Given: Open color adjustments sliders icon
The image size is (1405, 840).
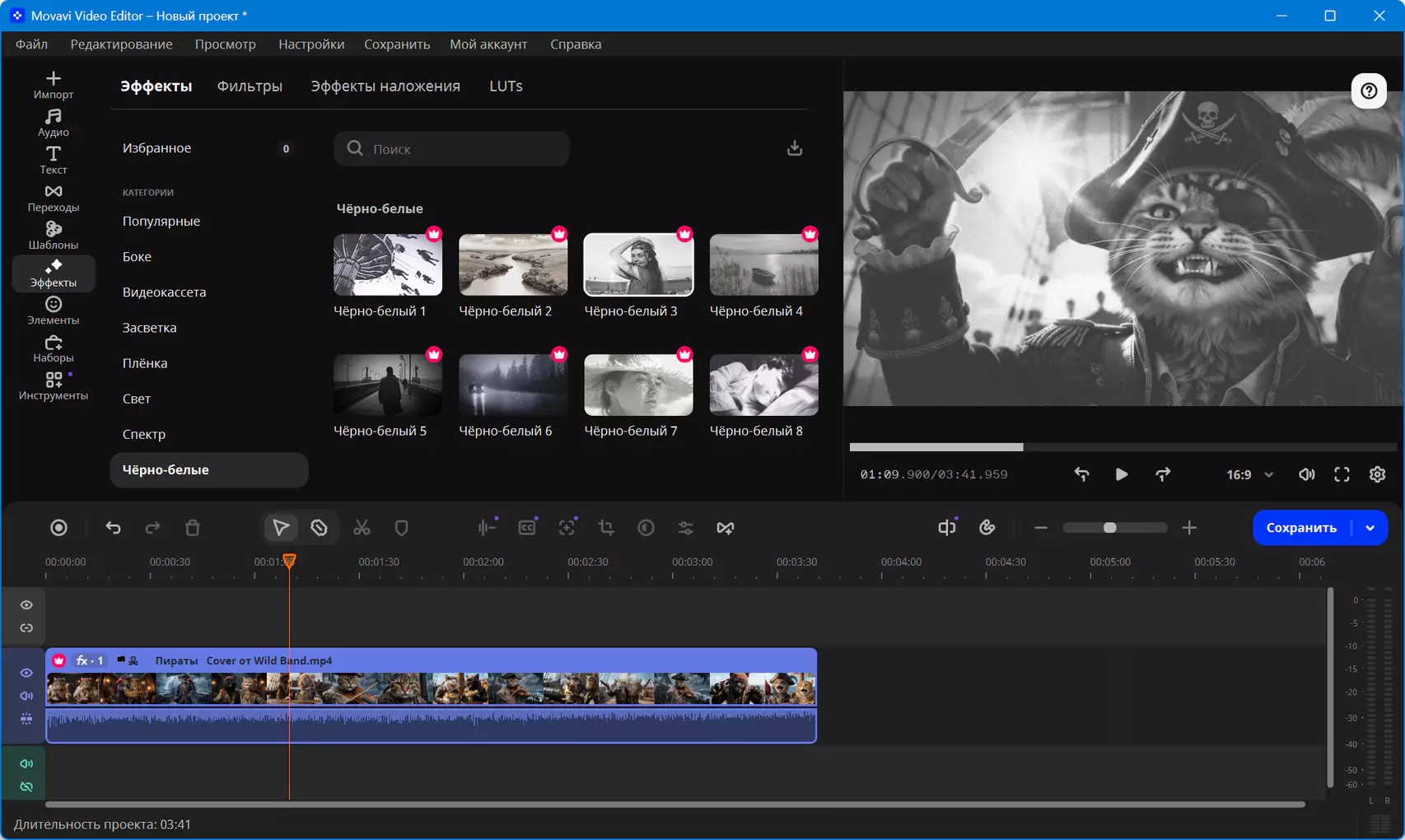Looking at the screenshot, I should (x=685, y=528).
